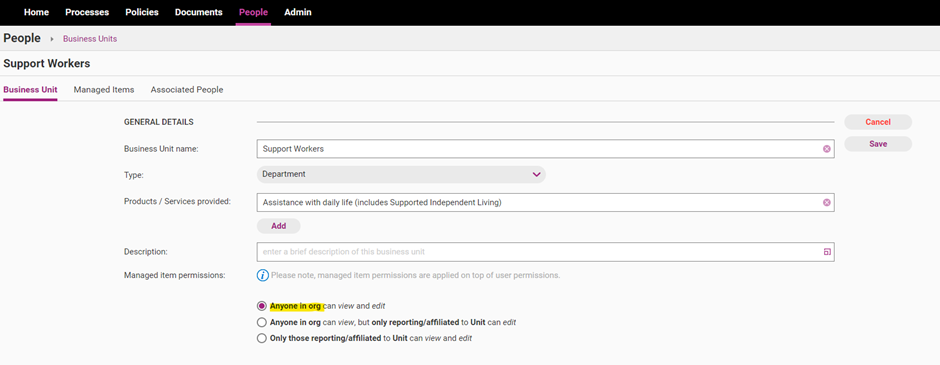Select 'only reporting/affiliated to Unit can edit' option

(261, 322)
